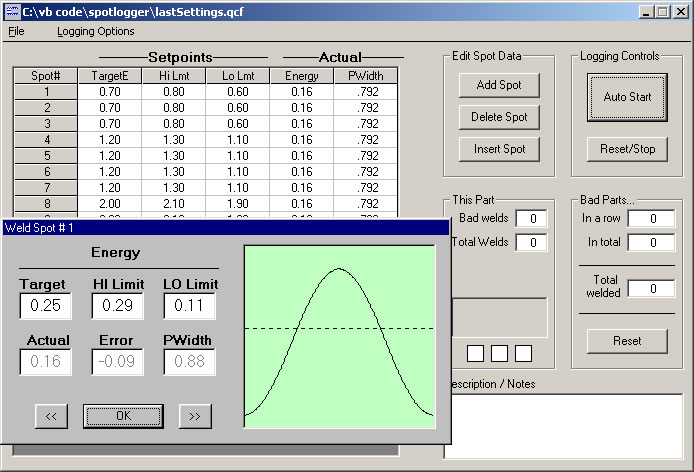
Task: Select the PWidth column header
Action: tap(366, 76)
